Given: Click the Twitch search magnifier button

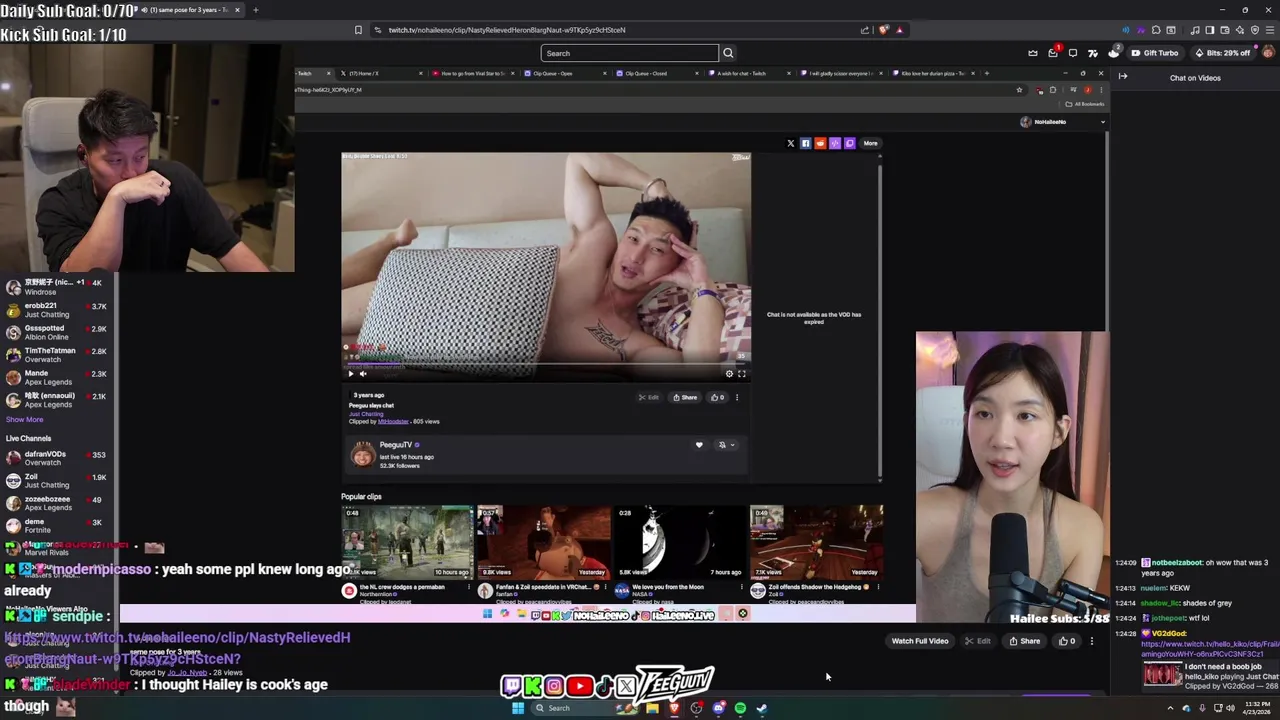Looking at the screenshot, I should point(728,53).
